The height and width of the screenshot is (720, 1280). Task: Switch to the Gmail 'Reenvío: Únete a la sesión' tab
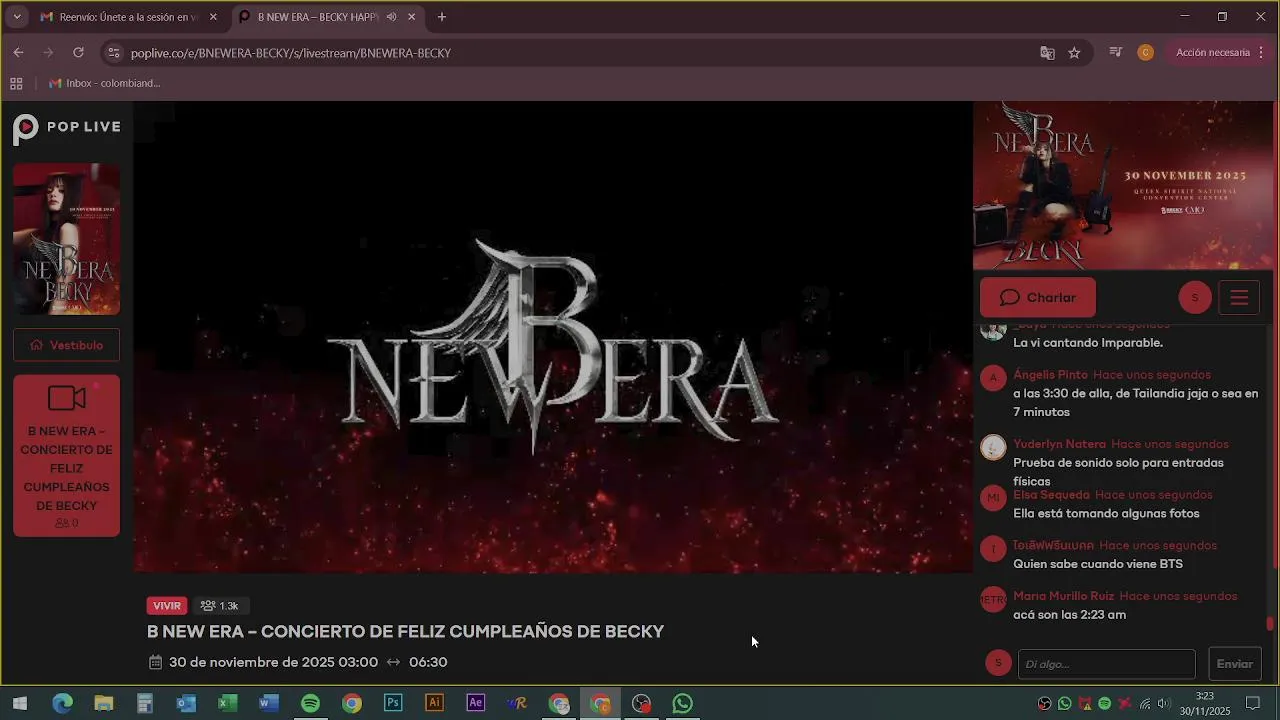[x=128, y=17]
